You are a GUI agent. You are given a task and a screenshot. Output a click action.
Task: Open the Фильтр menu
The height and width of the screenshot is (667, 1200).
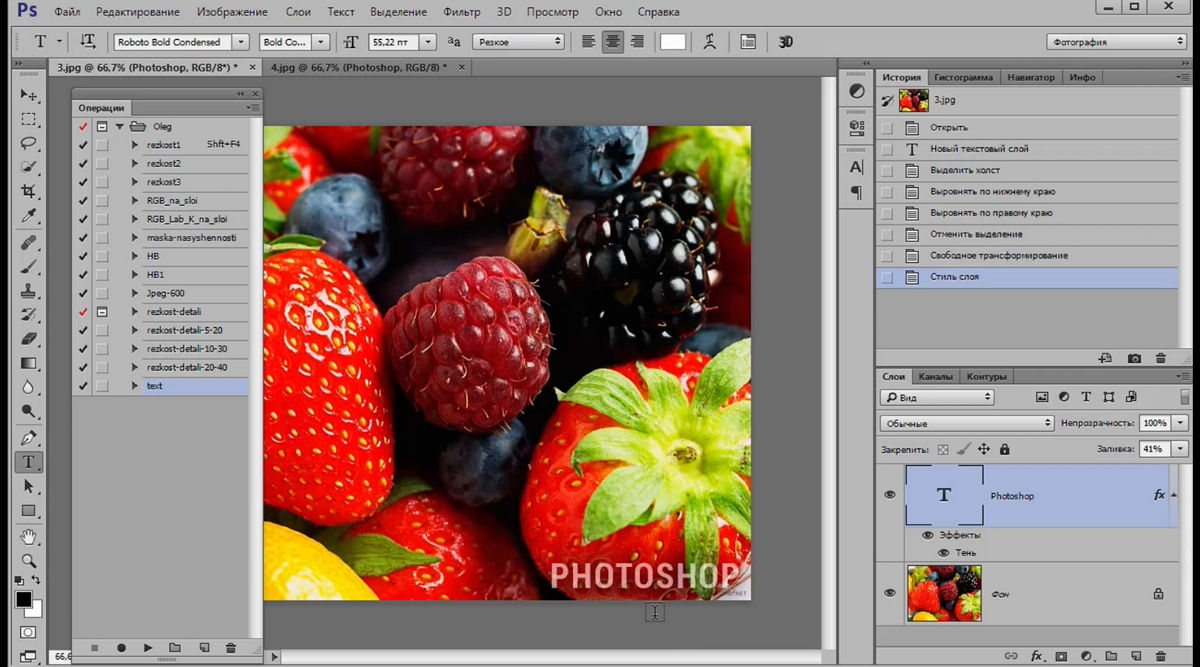(x=462, y=12)
